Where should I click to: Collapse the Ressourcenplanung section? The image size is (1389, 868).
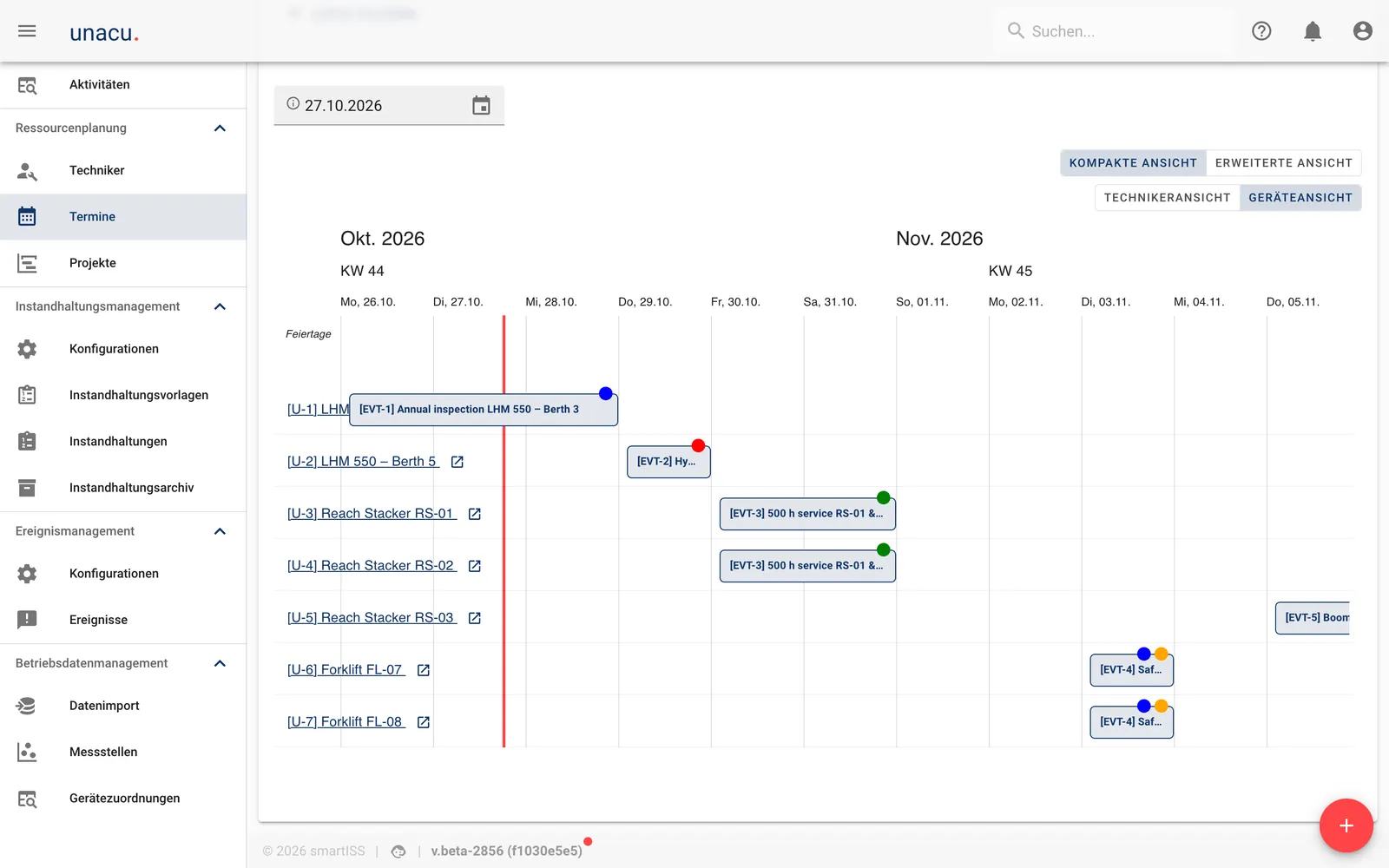220,128
